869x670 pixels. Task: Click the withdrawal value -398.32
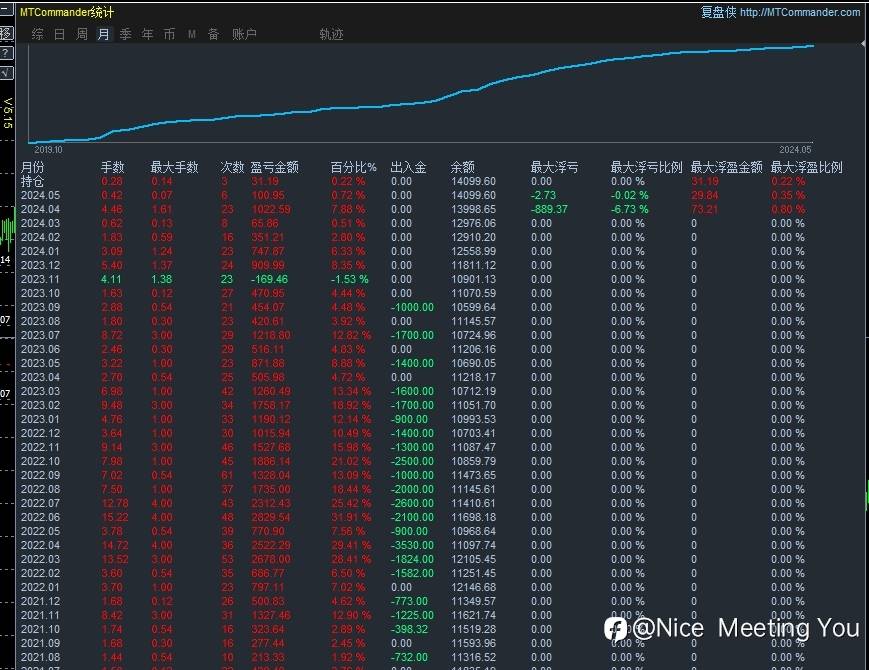coord(409,630)
